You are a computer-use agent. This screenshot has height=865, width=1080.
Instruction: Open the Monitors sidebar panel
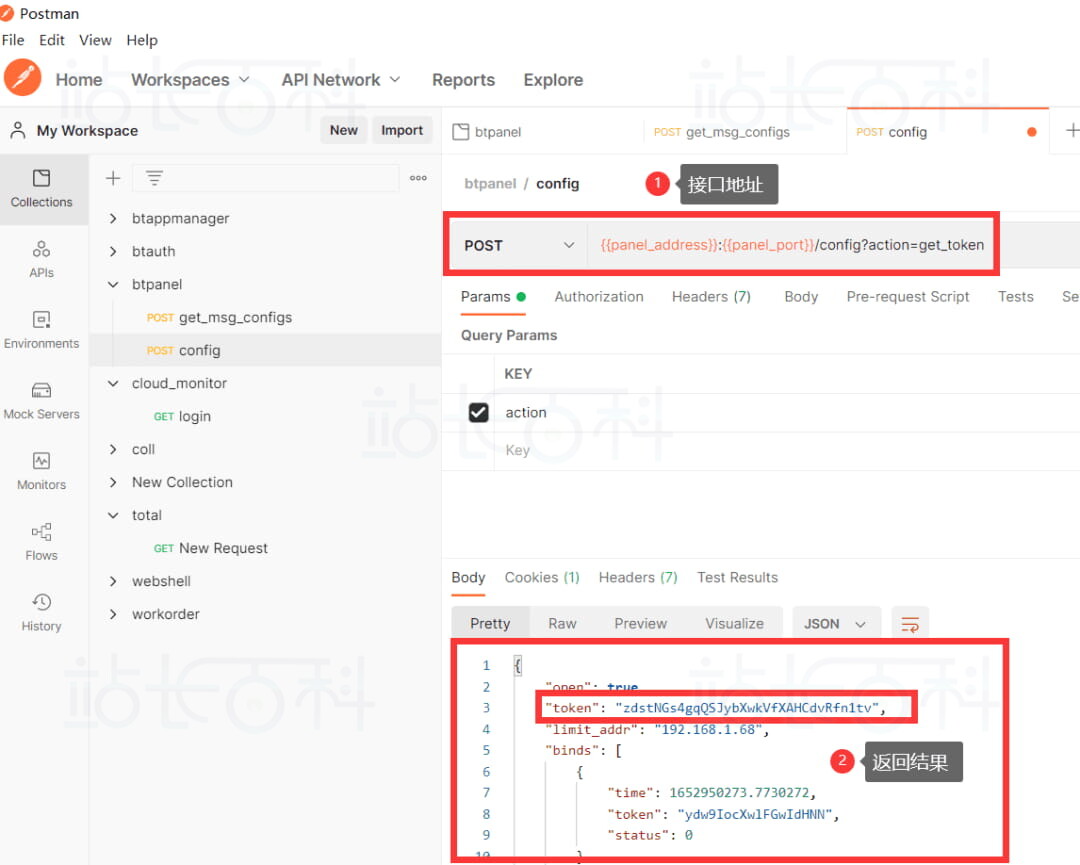[x=41, y=472]
